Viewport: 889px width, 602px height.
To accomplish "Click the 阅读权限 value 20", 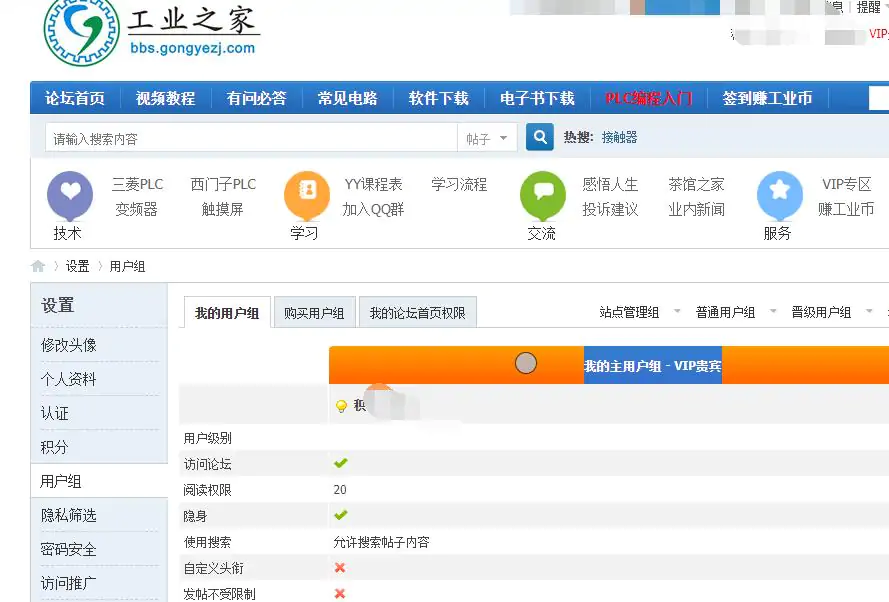I will [340, 489].
